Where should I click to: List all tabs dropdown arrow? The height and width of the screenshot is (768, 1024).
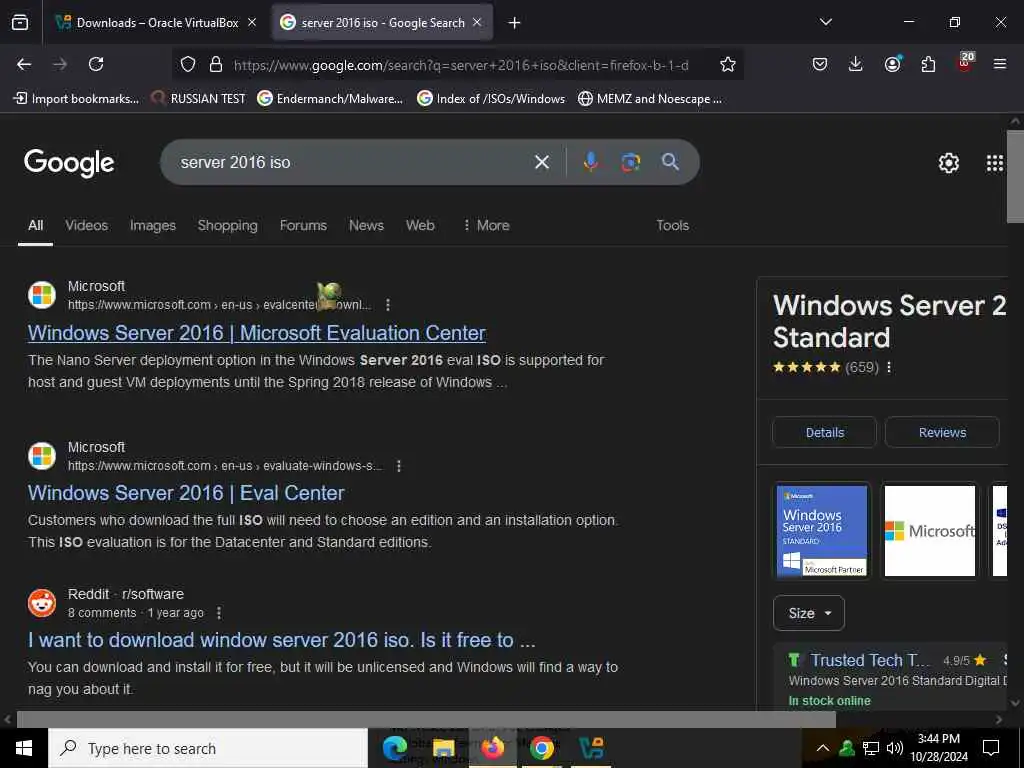coord(825,22)
